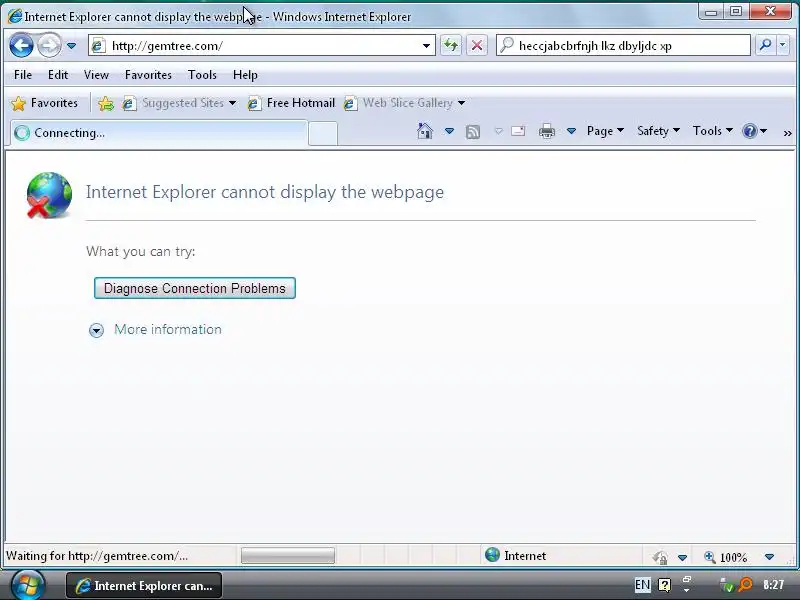Open search provider dropdown arrow

783,45
